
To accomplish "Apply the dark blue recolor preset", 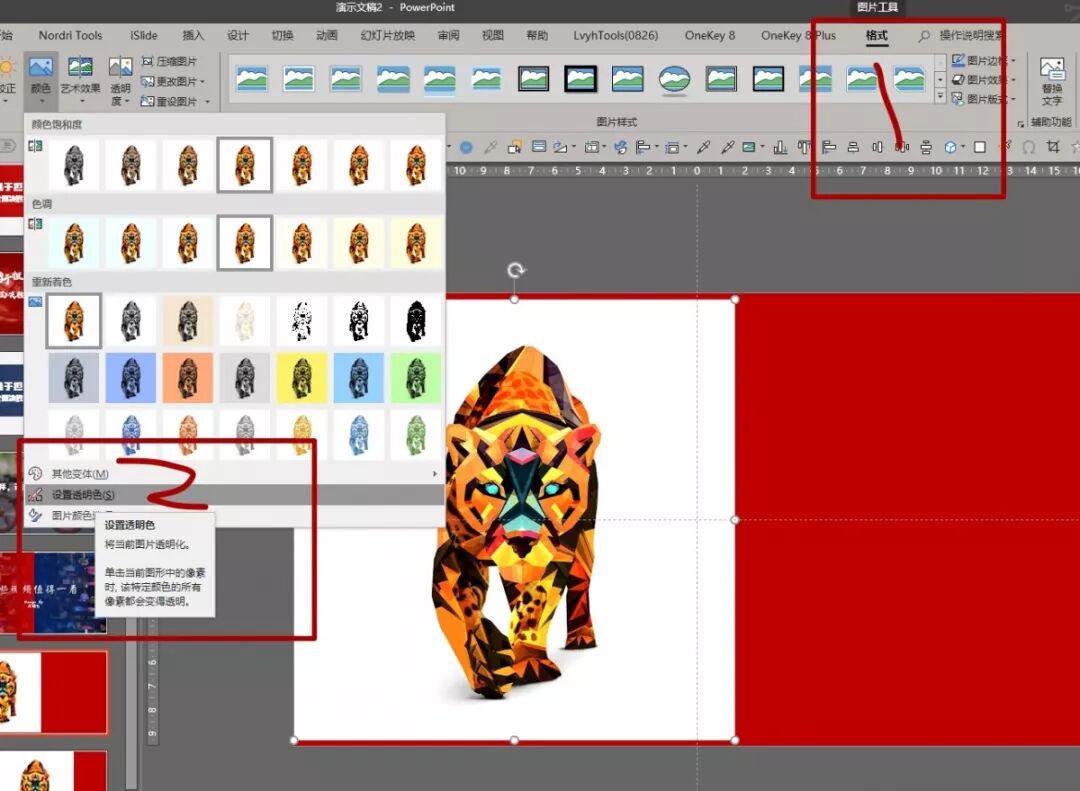I will click(x=131, y=378).
